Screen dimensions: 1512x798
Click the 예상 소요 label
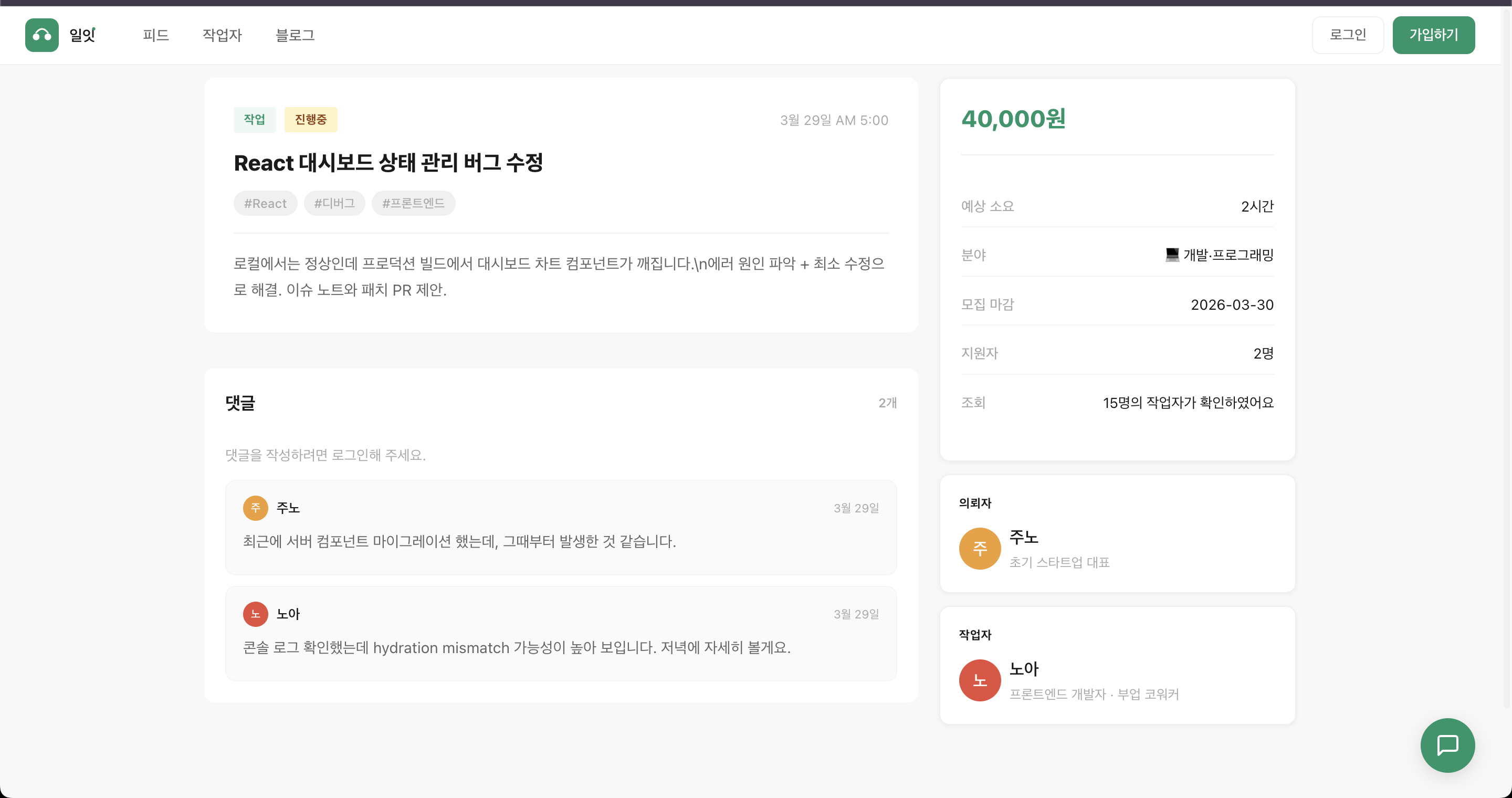point(987,206)
